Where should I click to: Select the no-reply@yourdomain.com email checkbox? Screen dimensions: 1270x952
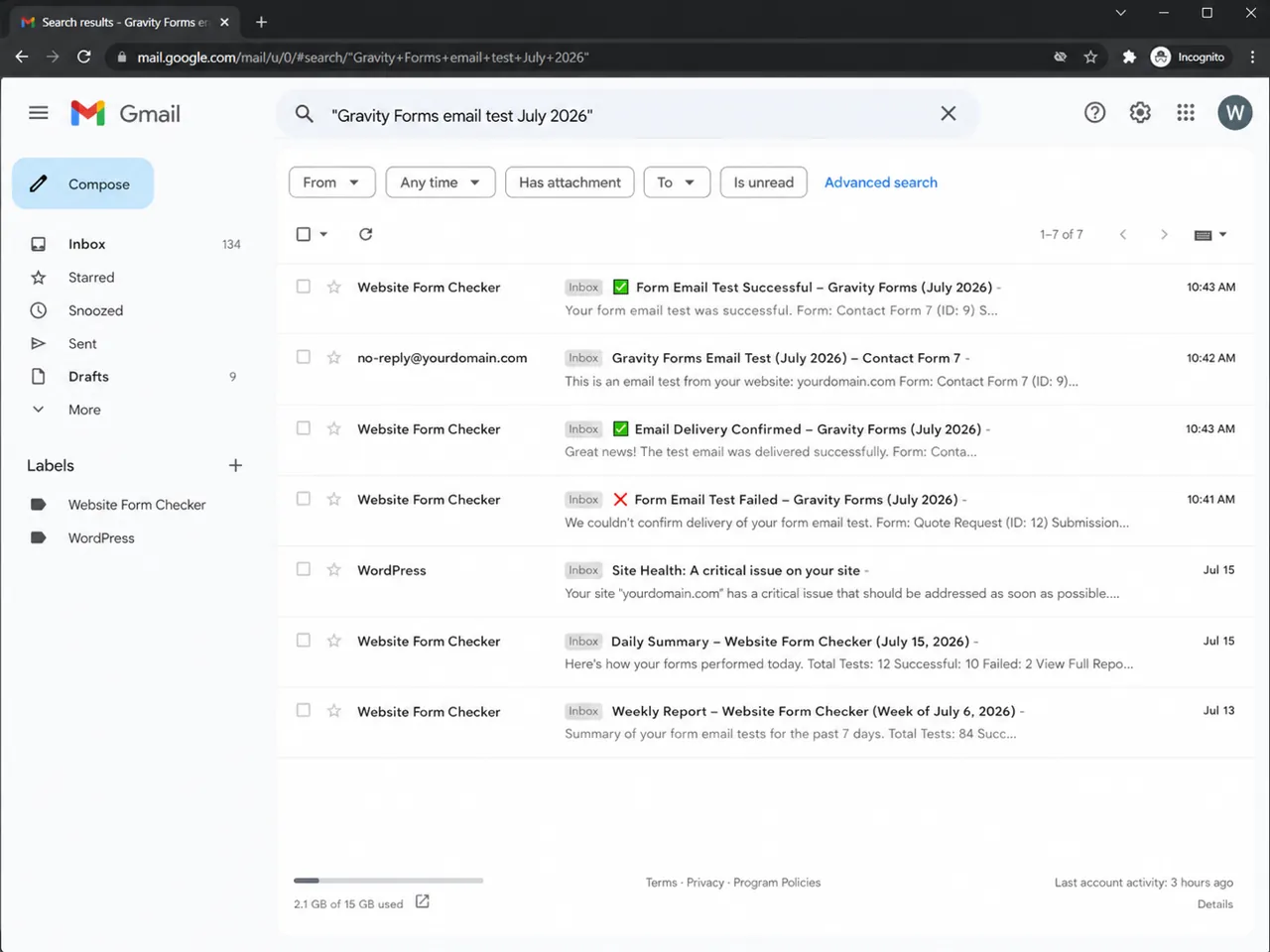tap(304, 357)
